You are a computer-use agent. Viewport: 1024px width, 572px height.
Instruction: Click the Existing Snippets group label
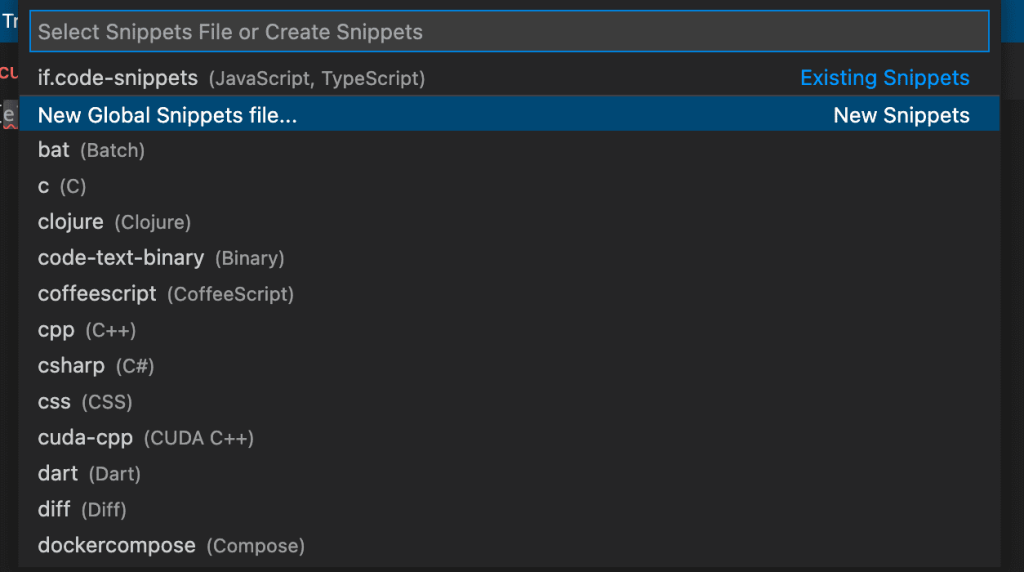(x=885, y=78)
